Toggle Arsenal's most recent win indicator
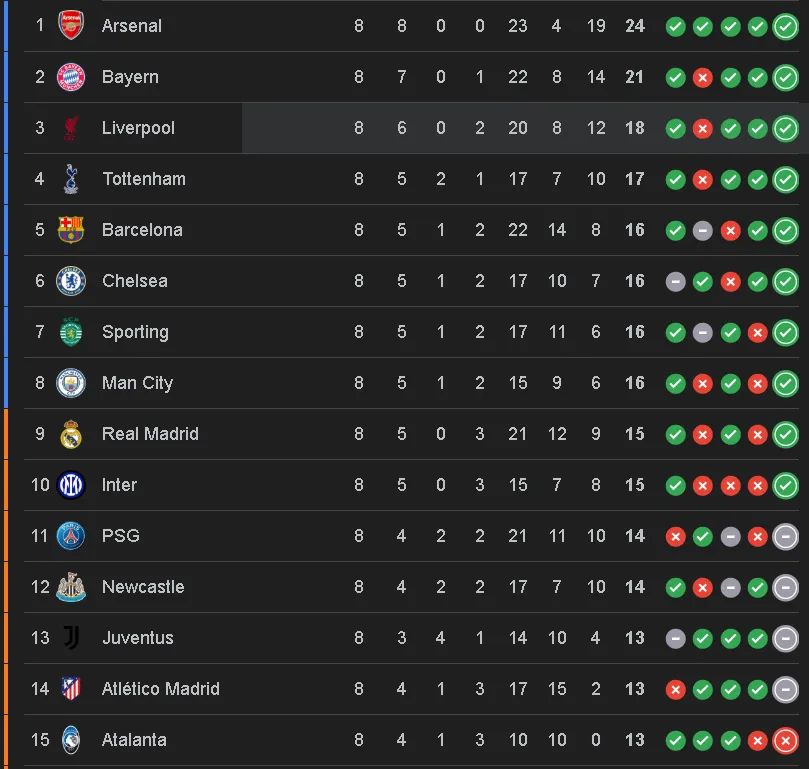The width and height of the screenshot is (809, 769). (x=783, y=27)
